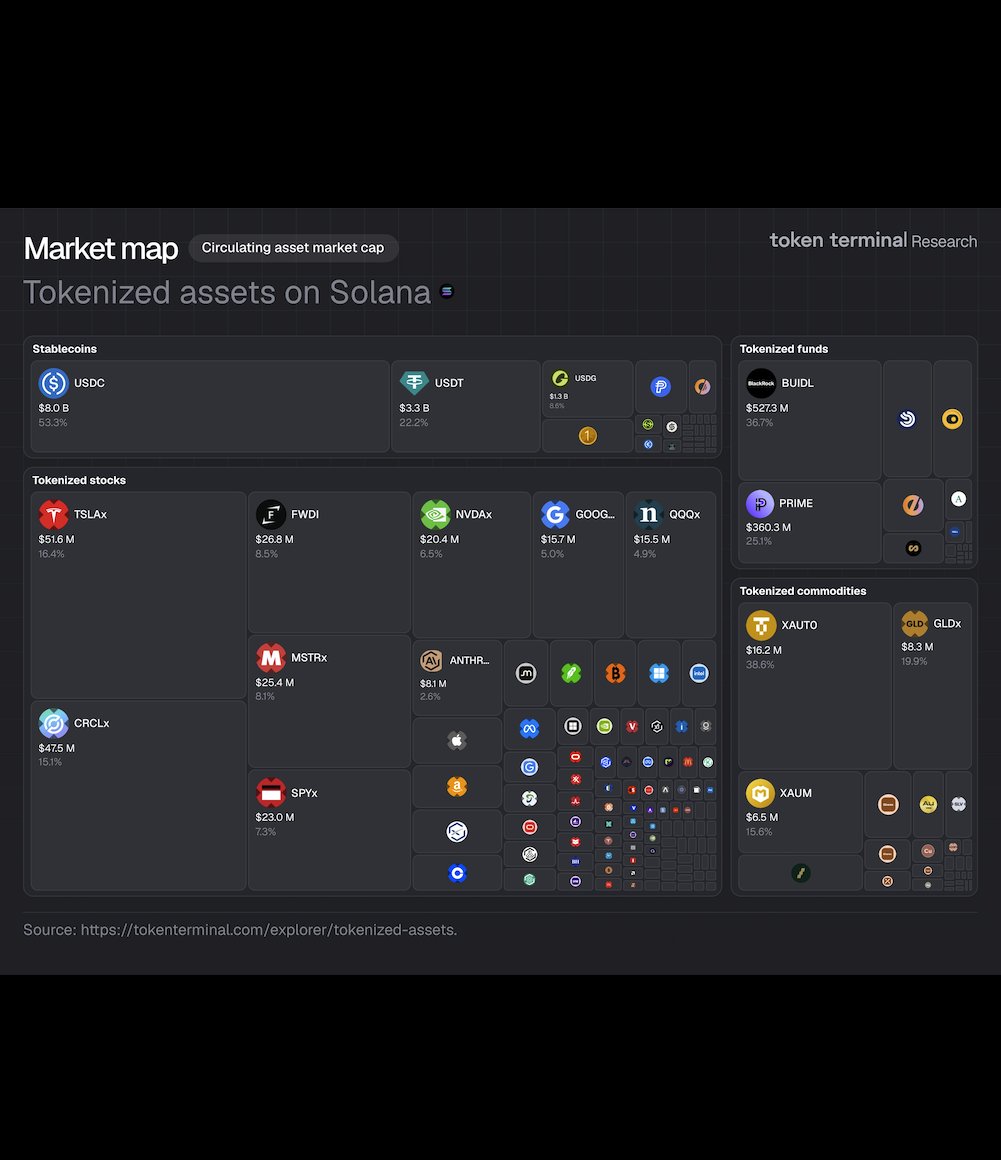Click the PayPal PYUSD icon in Stablecoins
The image size is (1001, 1160).
coord(661,386)
